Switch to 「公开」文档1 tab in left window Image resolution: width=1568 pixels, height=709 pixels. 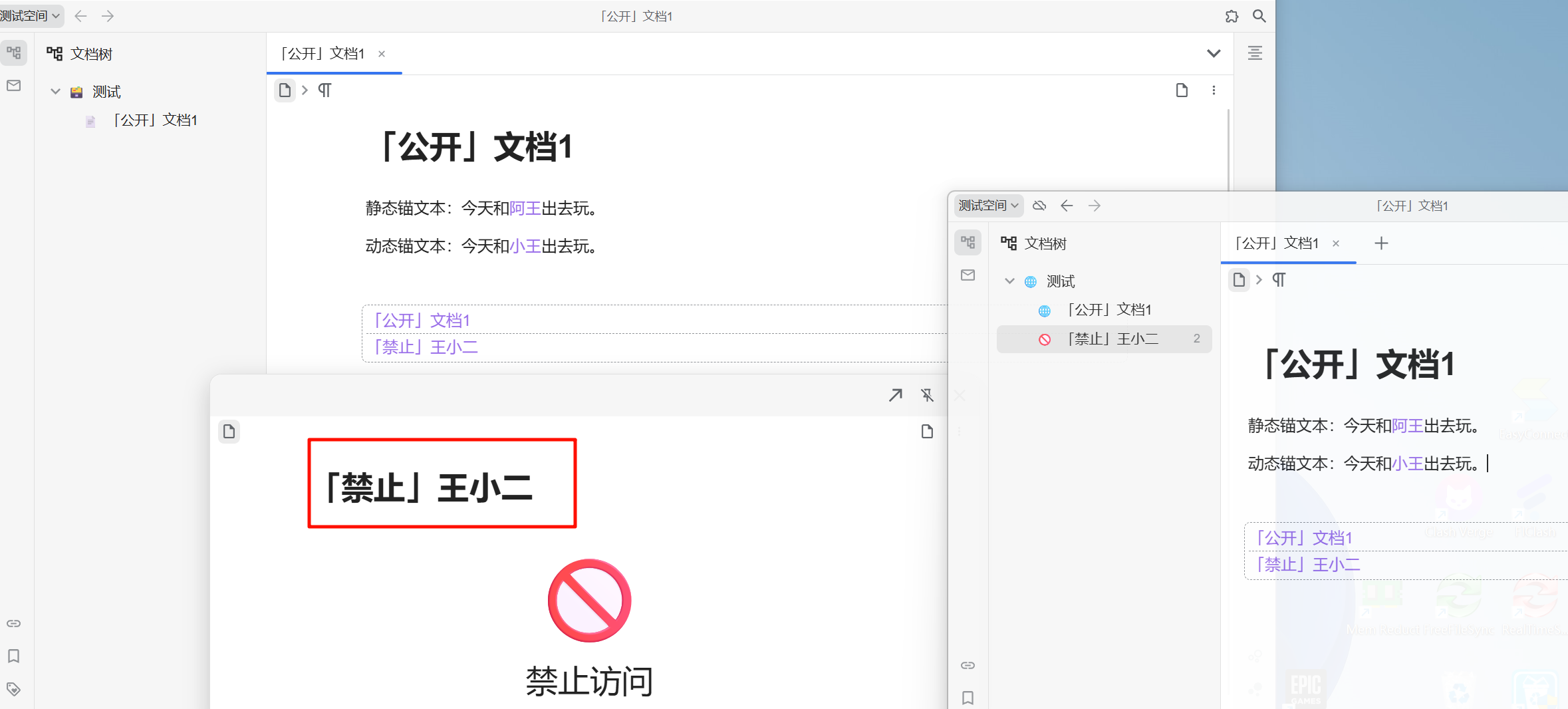coord(323,54)
